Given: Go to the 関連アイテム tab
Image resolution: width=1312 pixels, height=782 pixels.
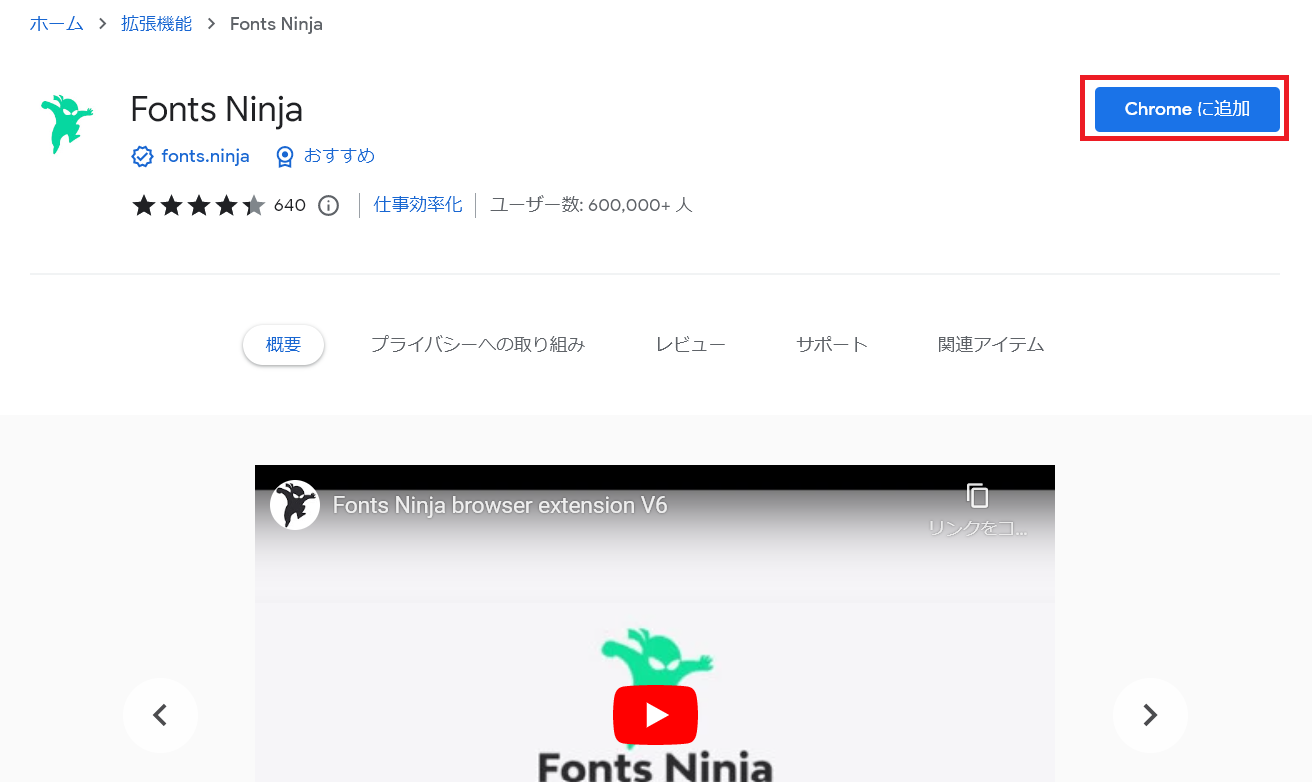Looking at the screenshot, I should (991, 344).
